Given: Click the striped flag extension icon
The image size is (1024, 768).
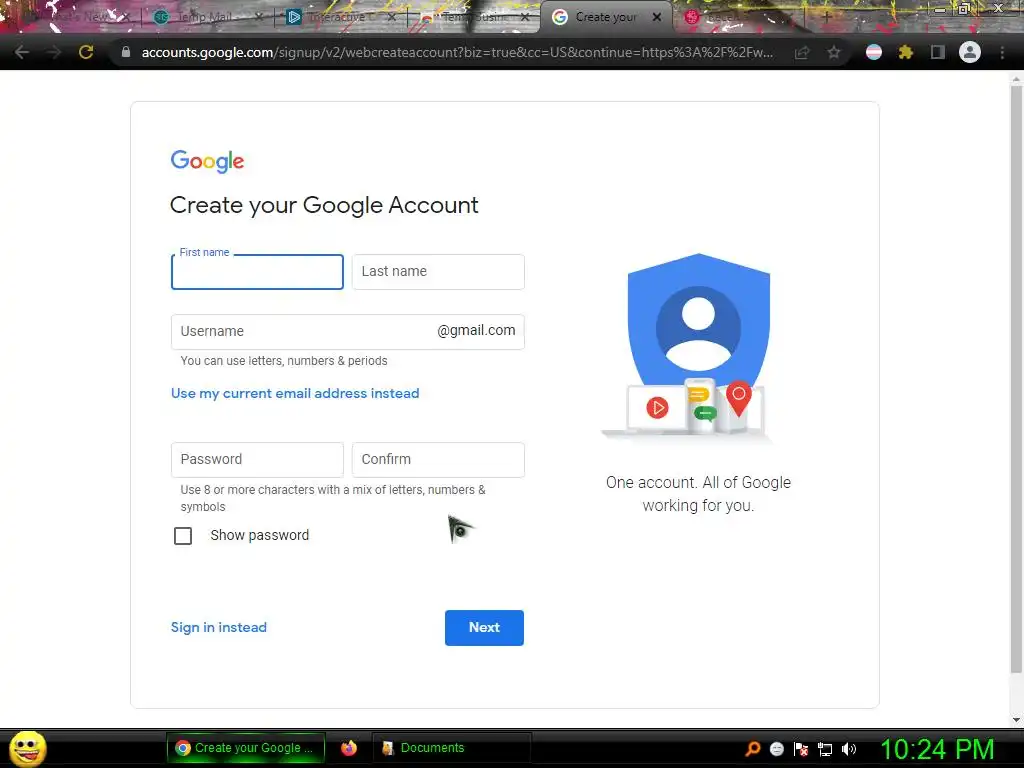Looking at the screenshot, I should point(874,52).
